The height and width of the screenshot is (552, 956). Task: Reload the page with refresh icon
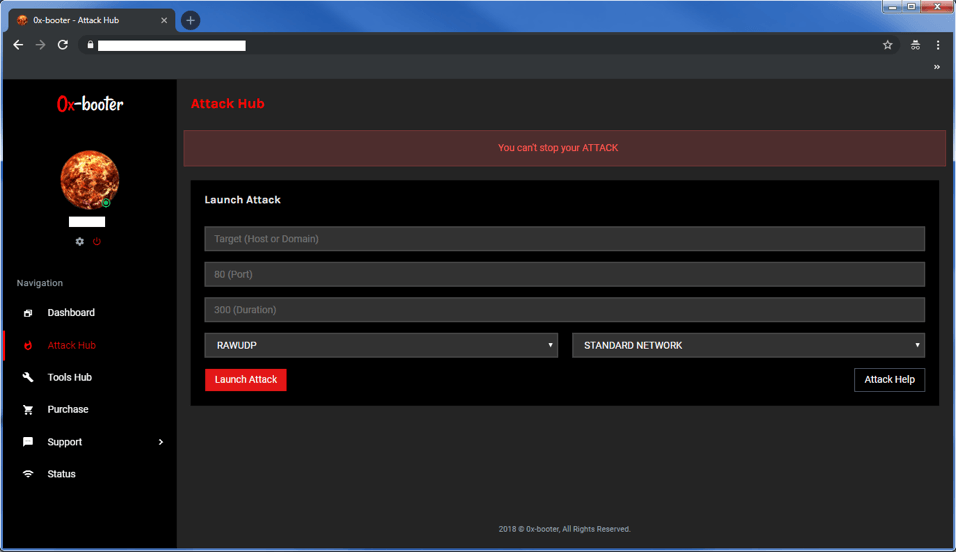click(x=63, y=45)
